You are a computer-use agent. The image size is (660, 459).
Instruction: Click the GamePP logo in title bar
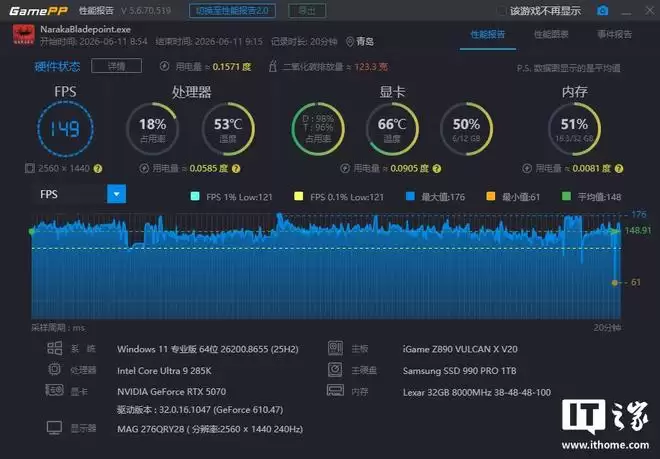point(38,11)
